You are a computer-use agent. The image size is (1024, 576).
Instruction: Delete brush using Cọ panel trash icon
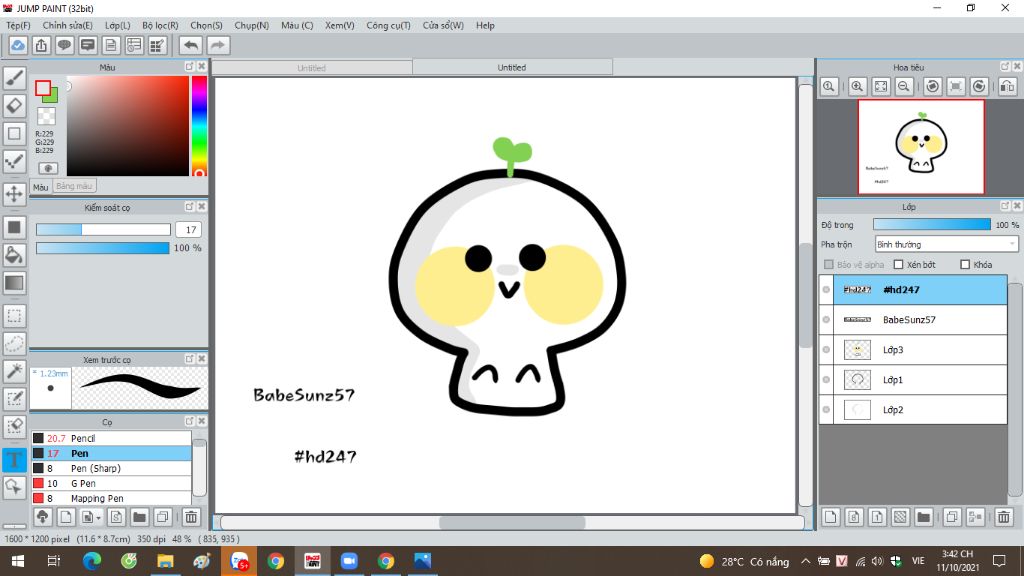click(x=191, y=517)
